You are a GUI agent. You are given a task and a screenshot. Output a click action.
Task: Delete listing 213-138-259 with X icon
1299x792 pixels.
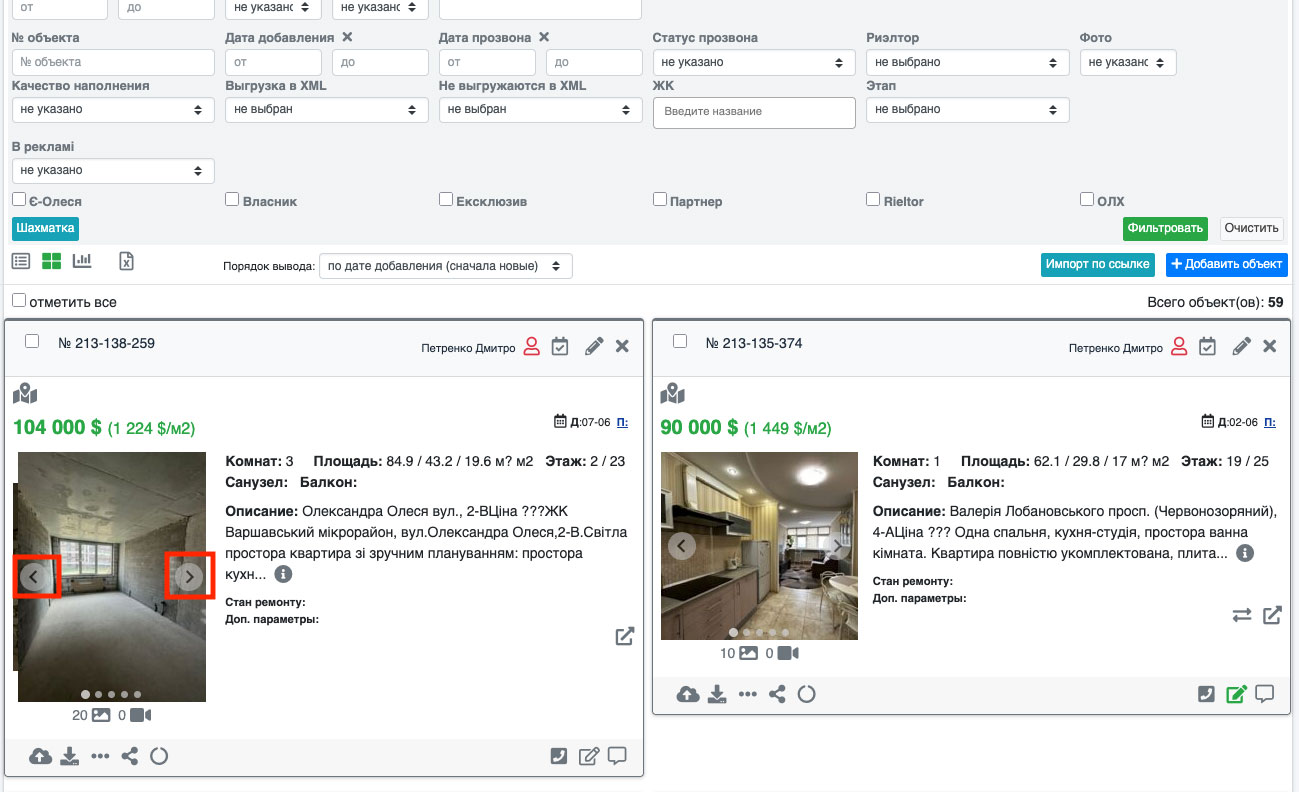tap(622, 347)
